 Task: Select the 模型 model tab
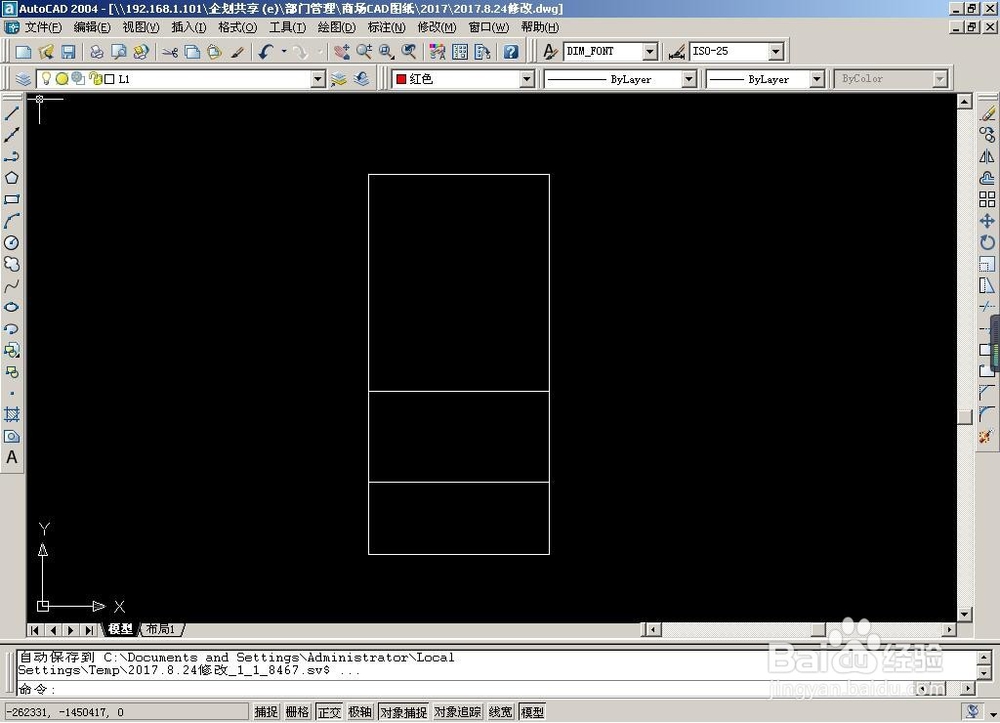121,629
